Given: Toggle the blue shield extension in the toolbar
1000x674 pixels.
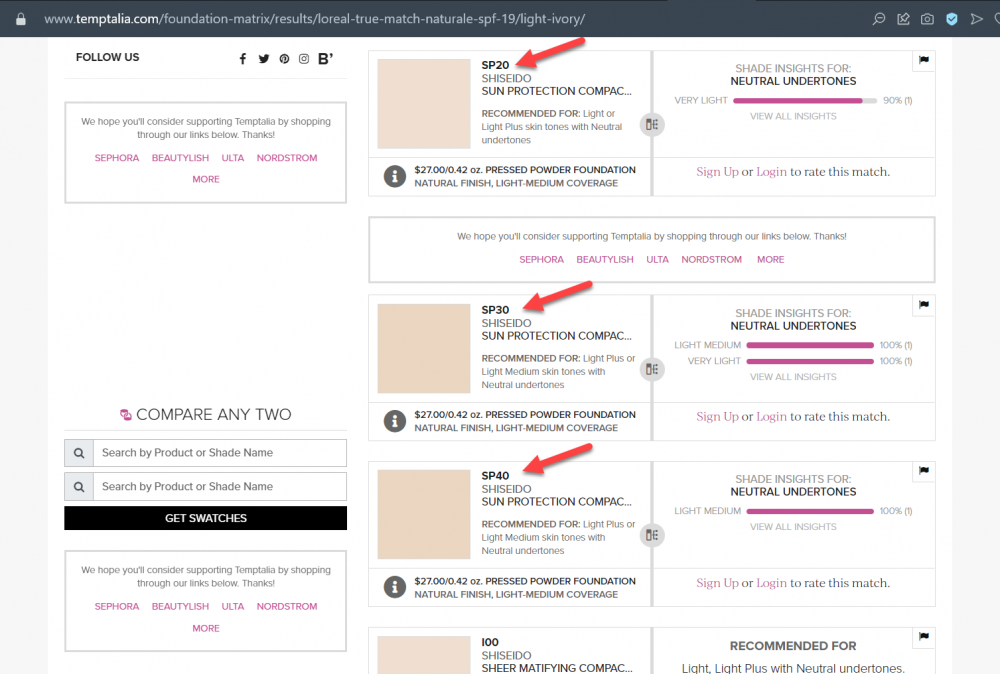Looking at the screenshot, I should [951, 18].
